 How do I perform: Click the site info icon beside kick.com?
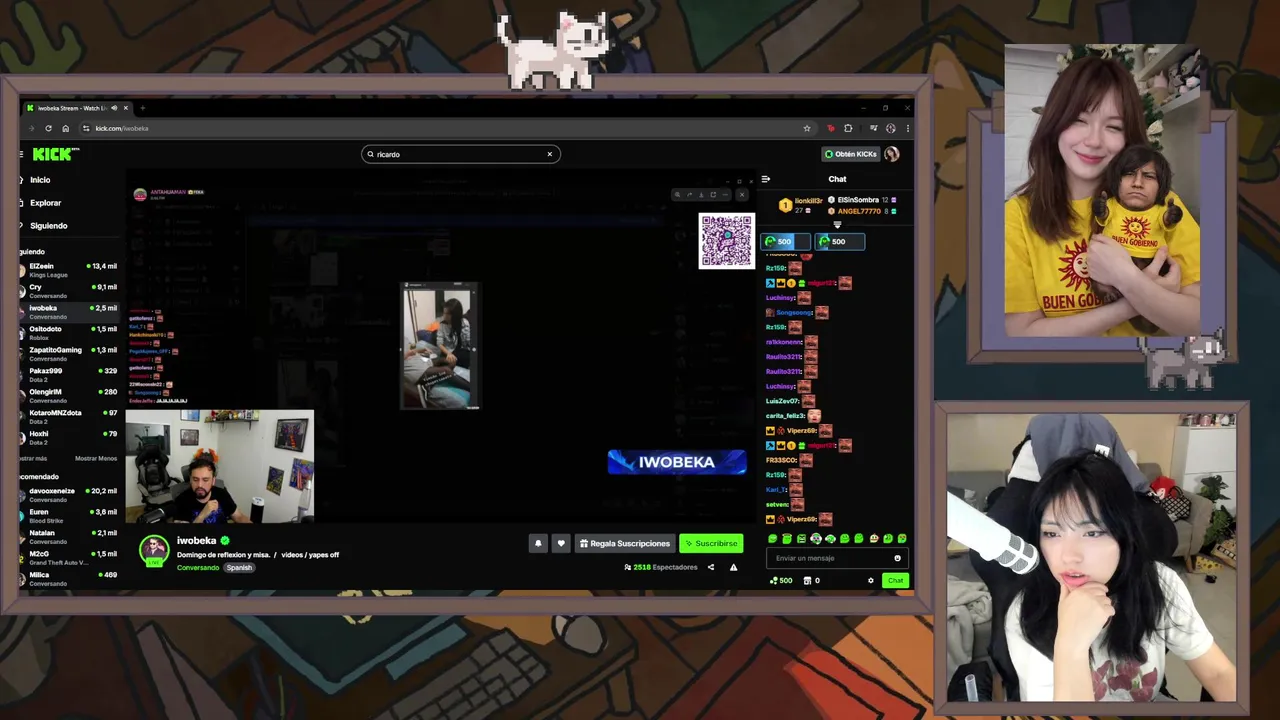tap(86, 128)
